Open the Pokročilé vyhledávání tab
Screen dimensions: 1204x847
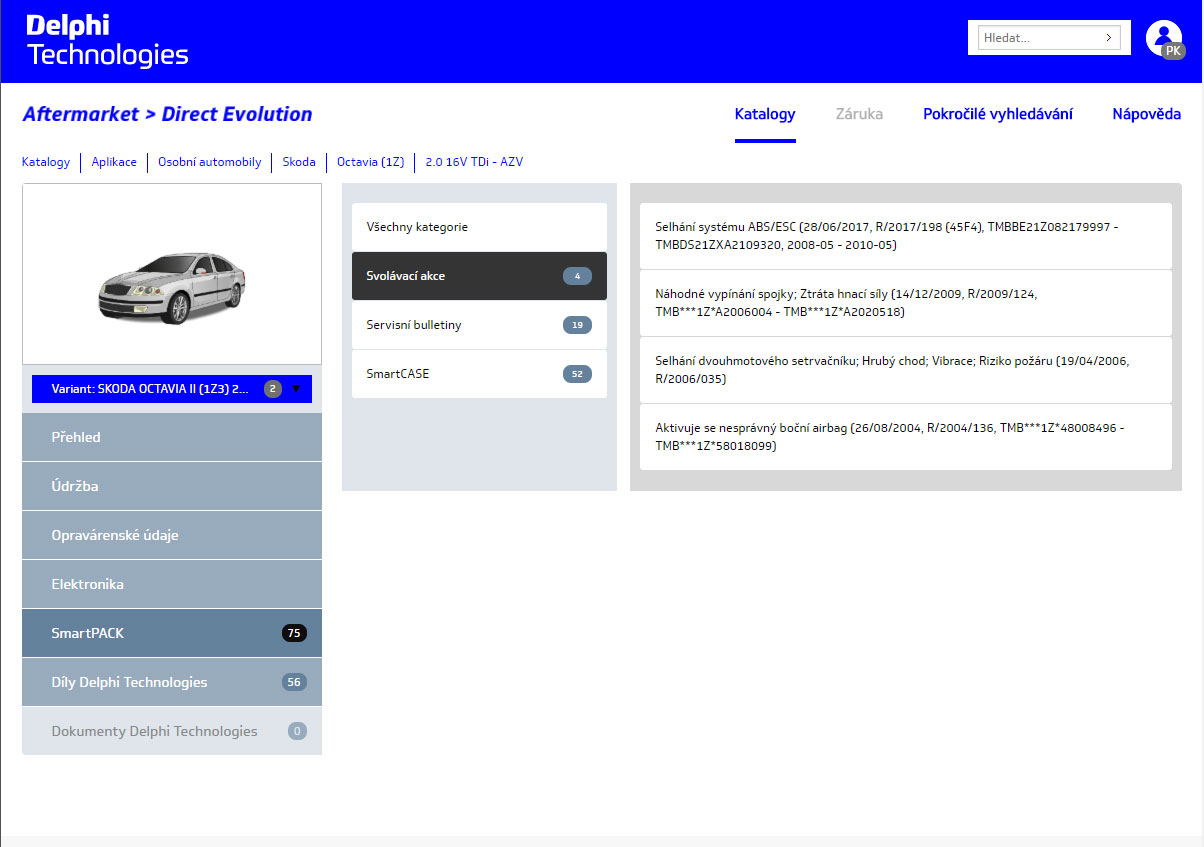[x=998, y=114]
